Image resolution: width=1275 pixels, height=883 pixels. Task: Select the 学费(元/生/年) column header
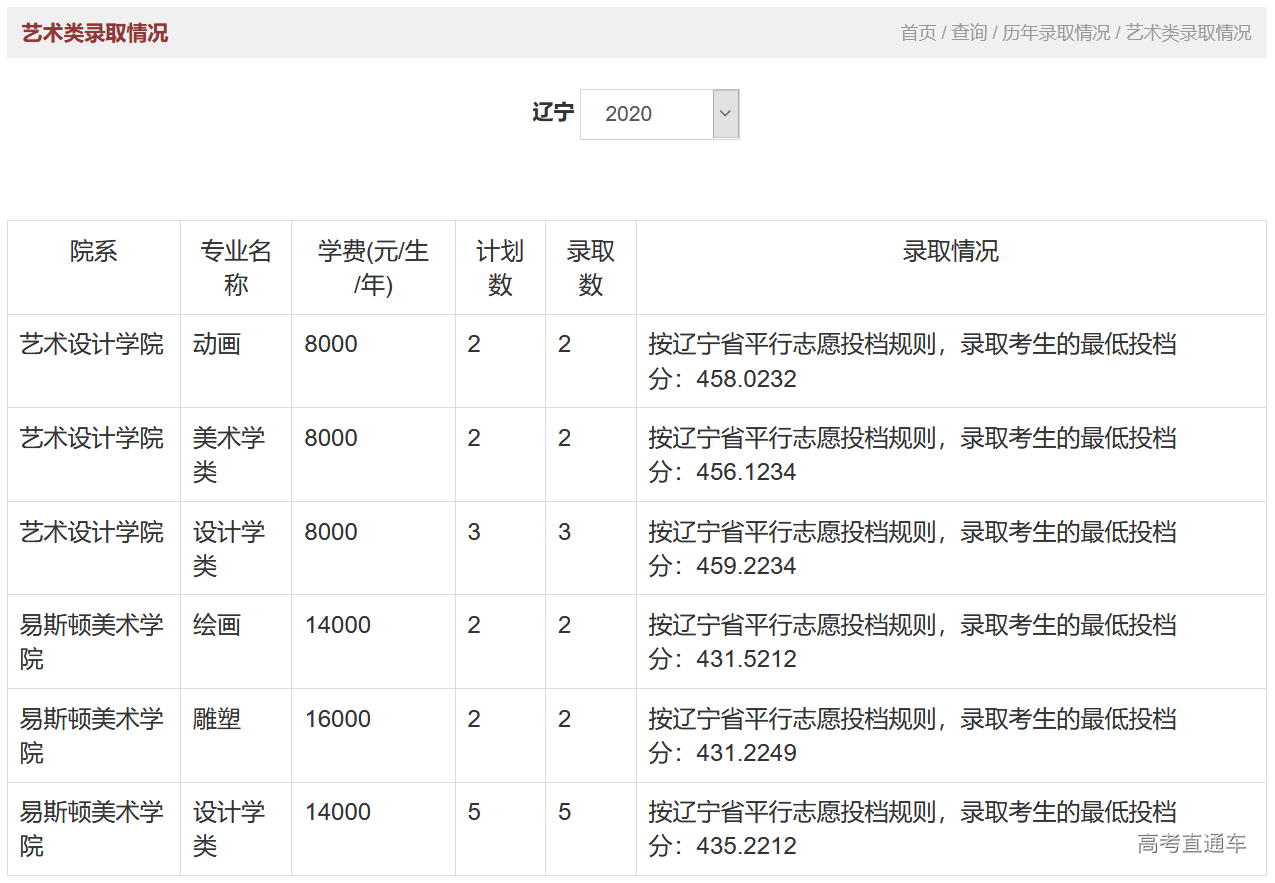372,267
